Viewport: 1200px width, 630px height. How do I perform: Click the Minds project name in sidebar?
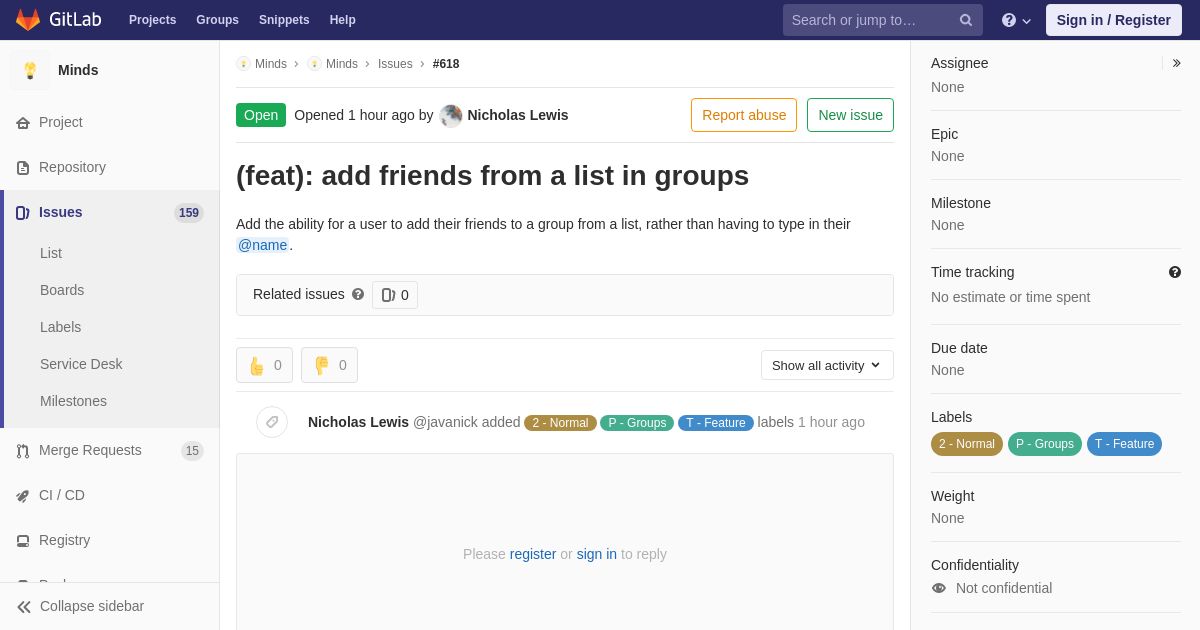tap(78, 70)
